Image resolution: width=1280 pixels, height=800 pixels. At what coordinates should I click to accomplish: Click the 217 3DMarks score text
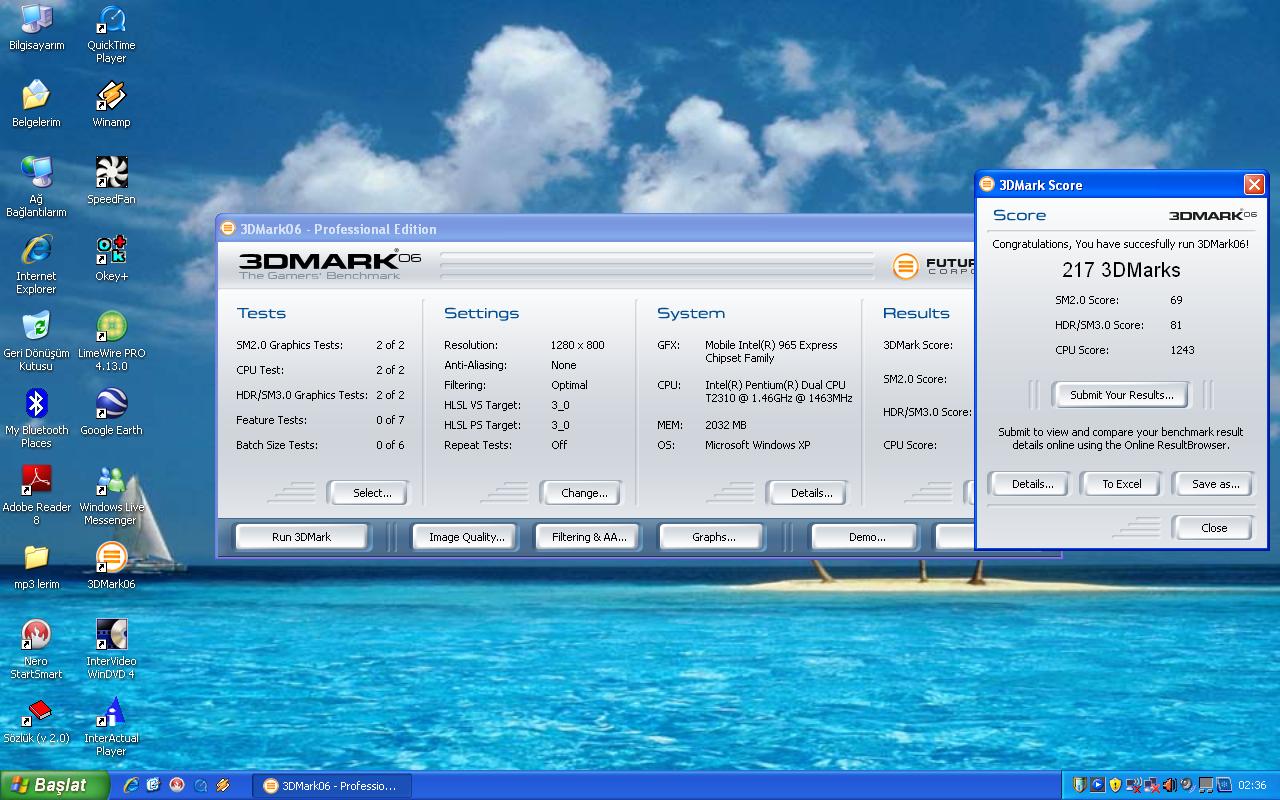click(x=1121, y=270)
